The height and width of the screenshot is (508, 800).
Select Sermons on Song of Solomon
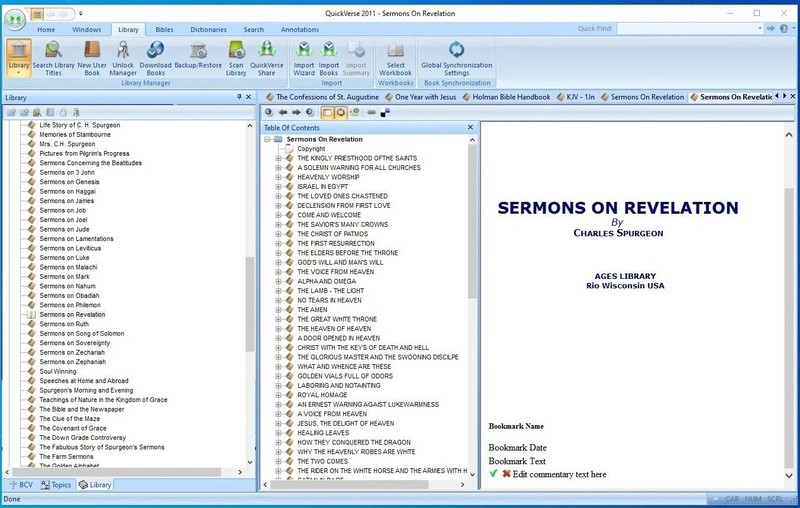click(82, 334)
